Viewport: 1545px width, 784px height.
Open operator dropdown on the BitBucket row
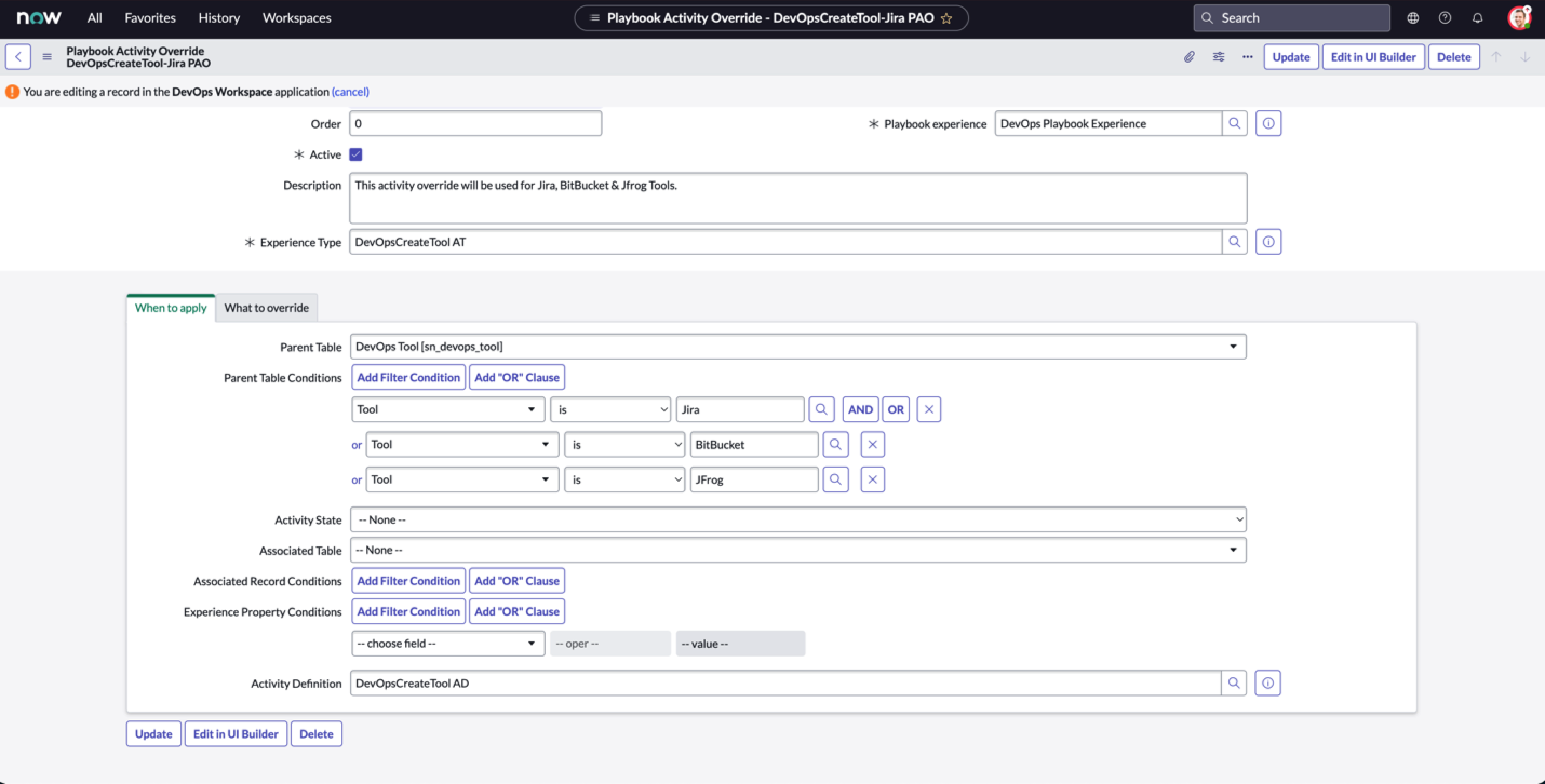625,445
